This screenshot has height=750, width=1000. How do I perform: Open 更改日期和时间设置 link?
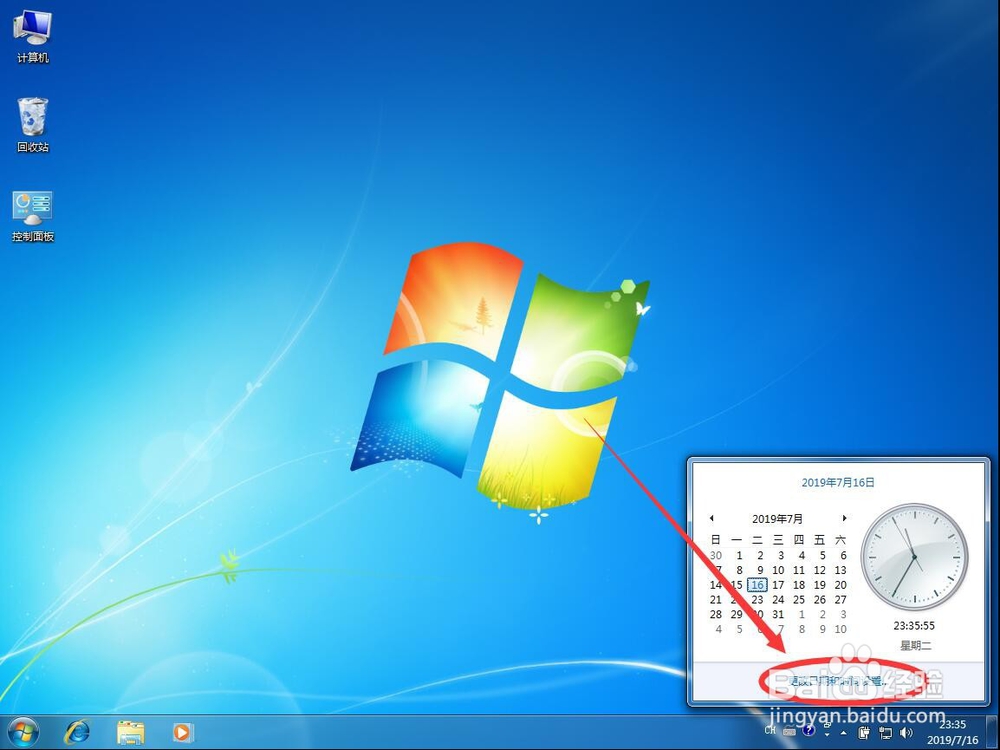838,681
